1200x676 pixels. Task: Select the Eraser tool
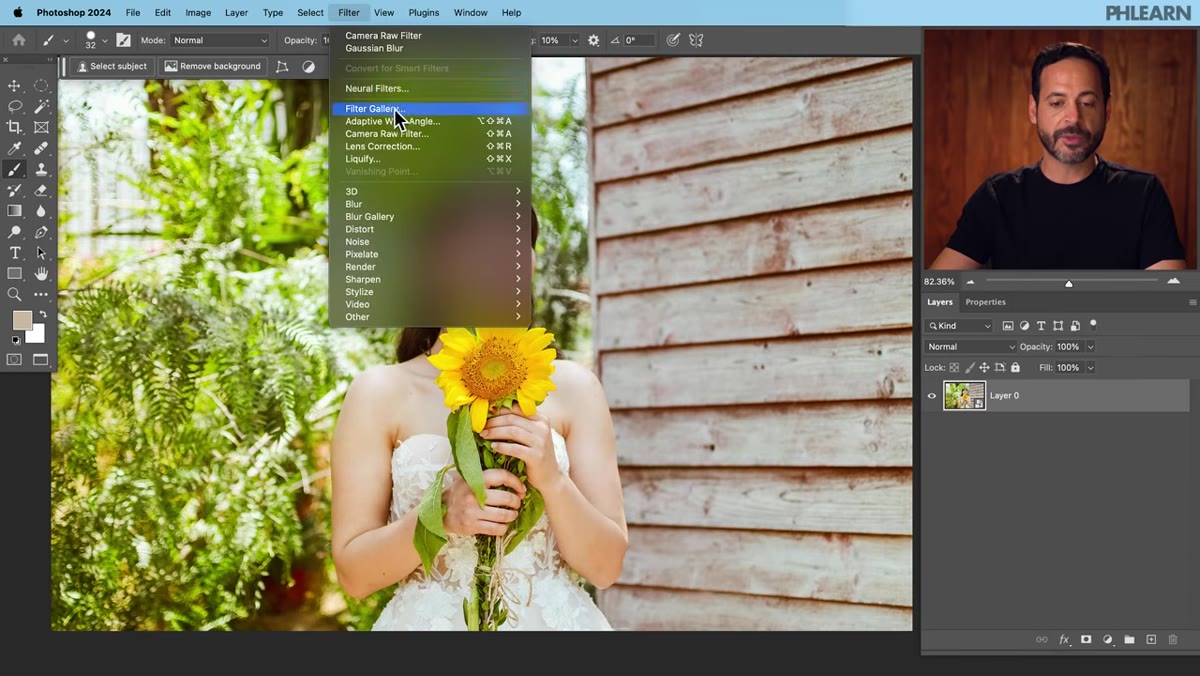coord(41,190)
